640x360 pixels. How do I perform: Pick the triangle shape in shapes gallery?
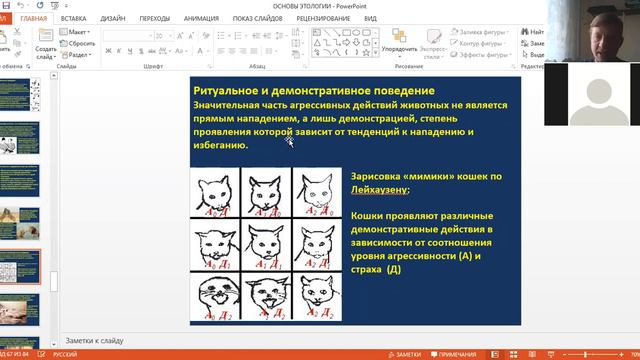pyautogui.click(x=317, y=42)
